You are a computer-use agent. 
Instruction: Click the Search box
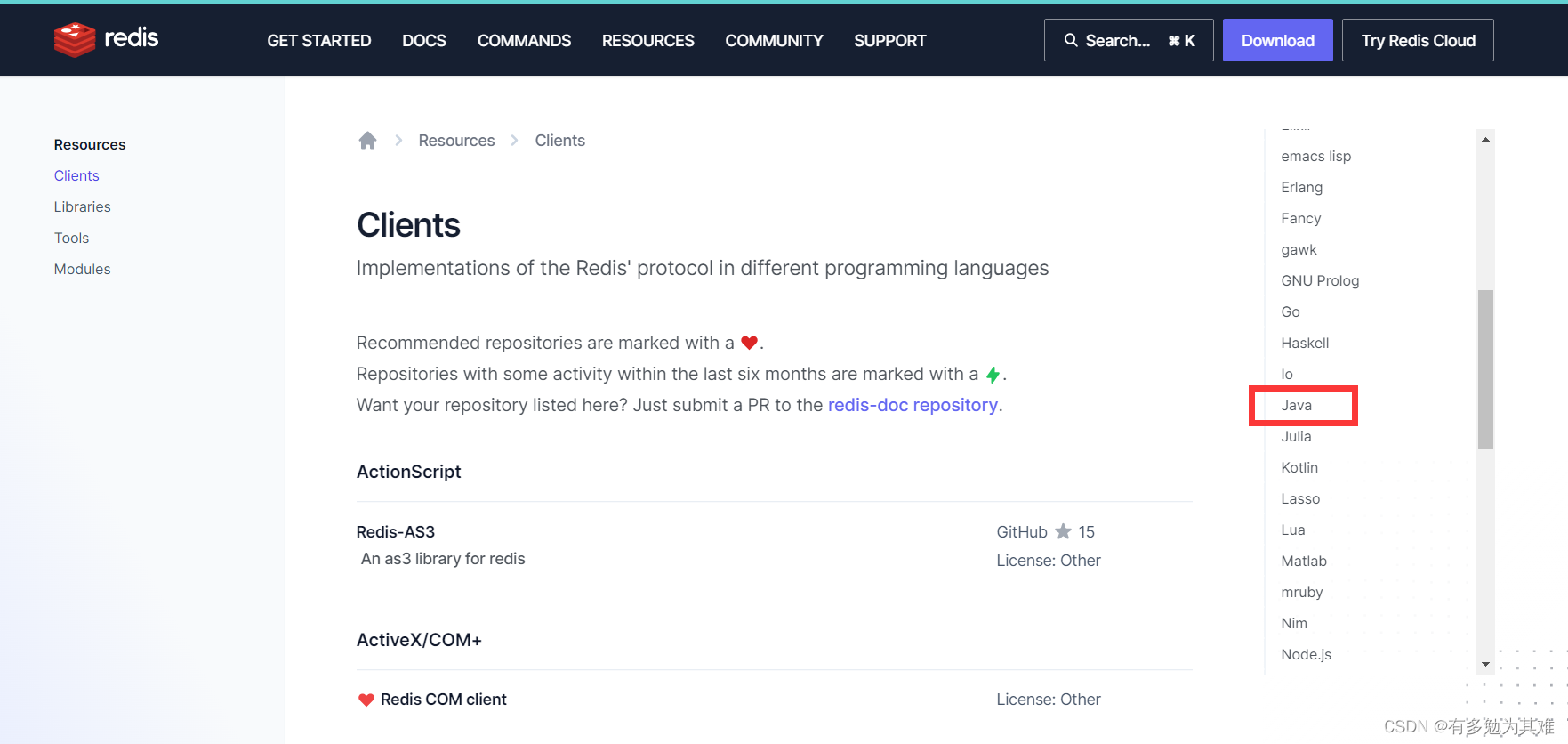[1129, 40]
